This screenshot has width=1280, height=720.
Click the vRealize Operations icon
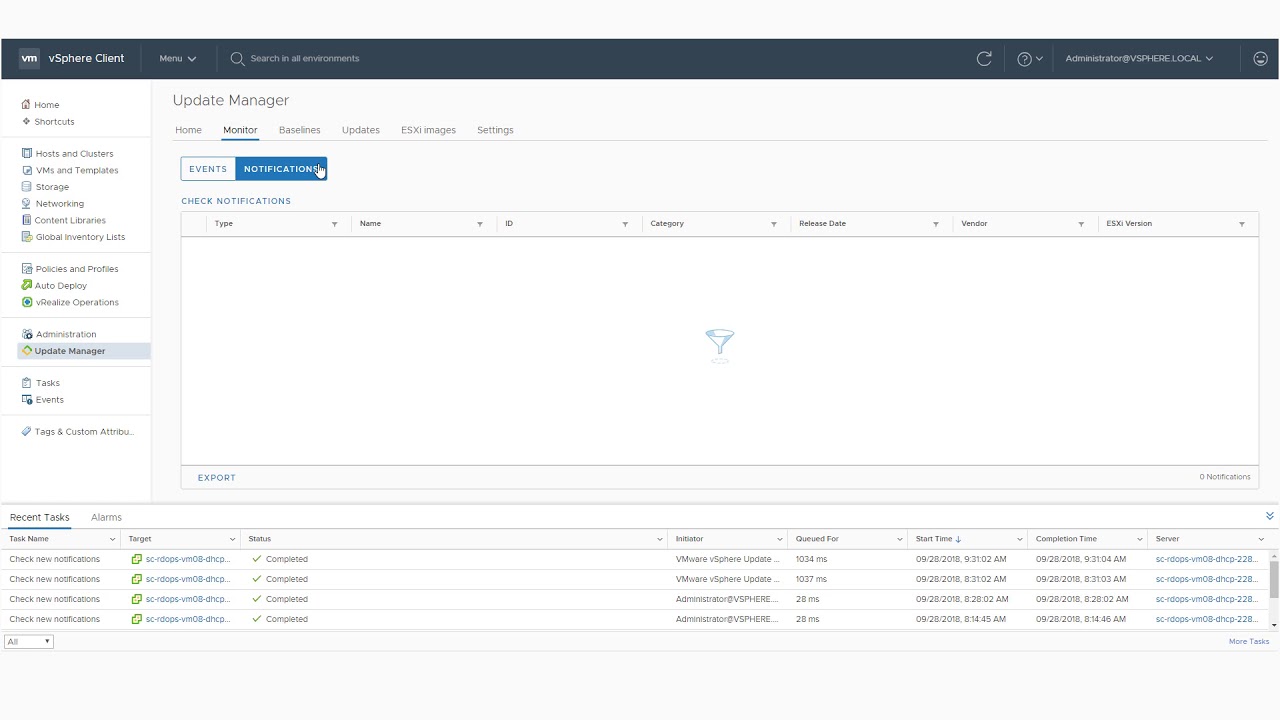click(27, 302)
